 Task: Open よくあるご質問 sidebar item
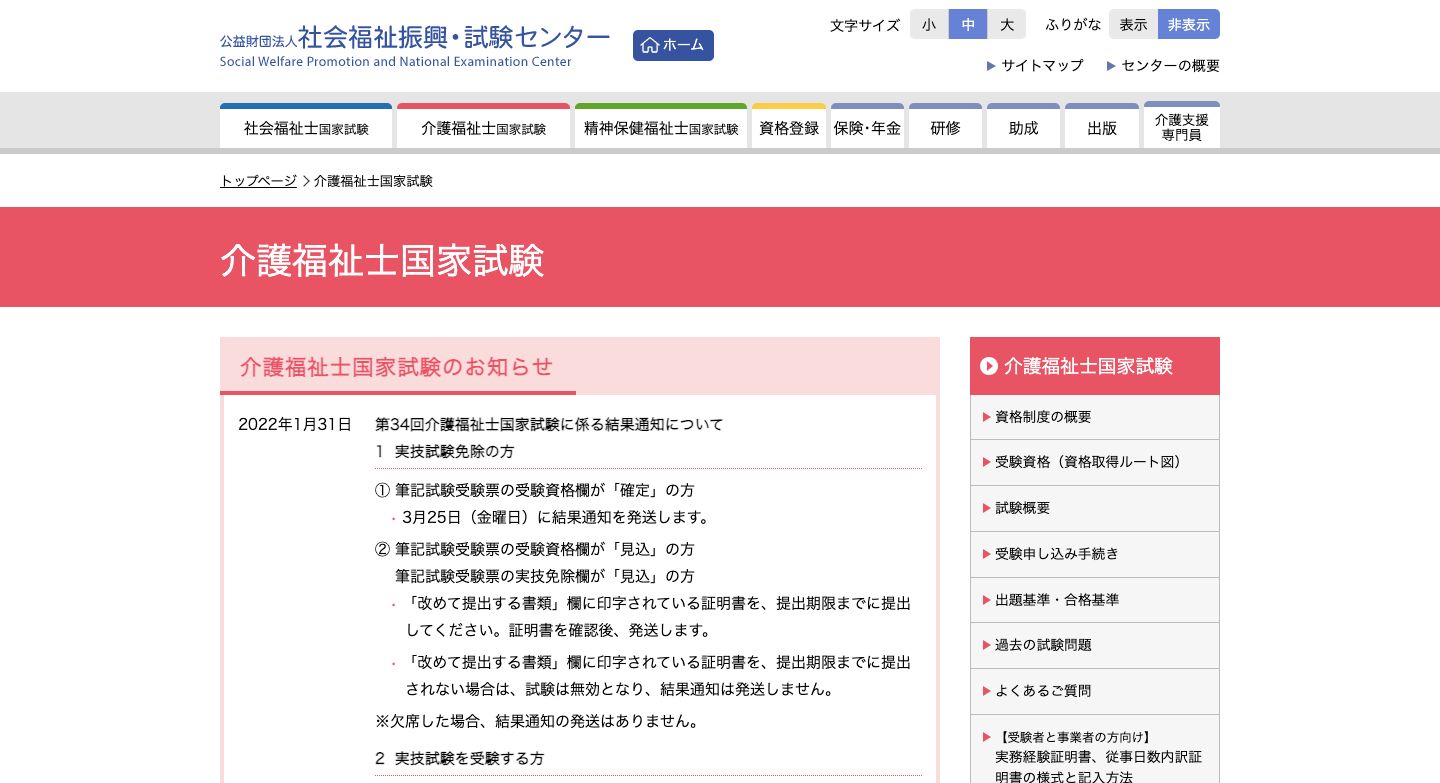pos(1095,691)
